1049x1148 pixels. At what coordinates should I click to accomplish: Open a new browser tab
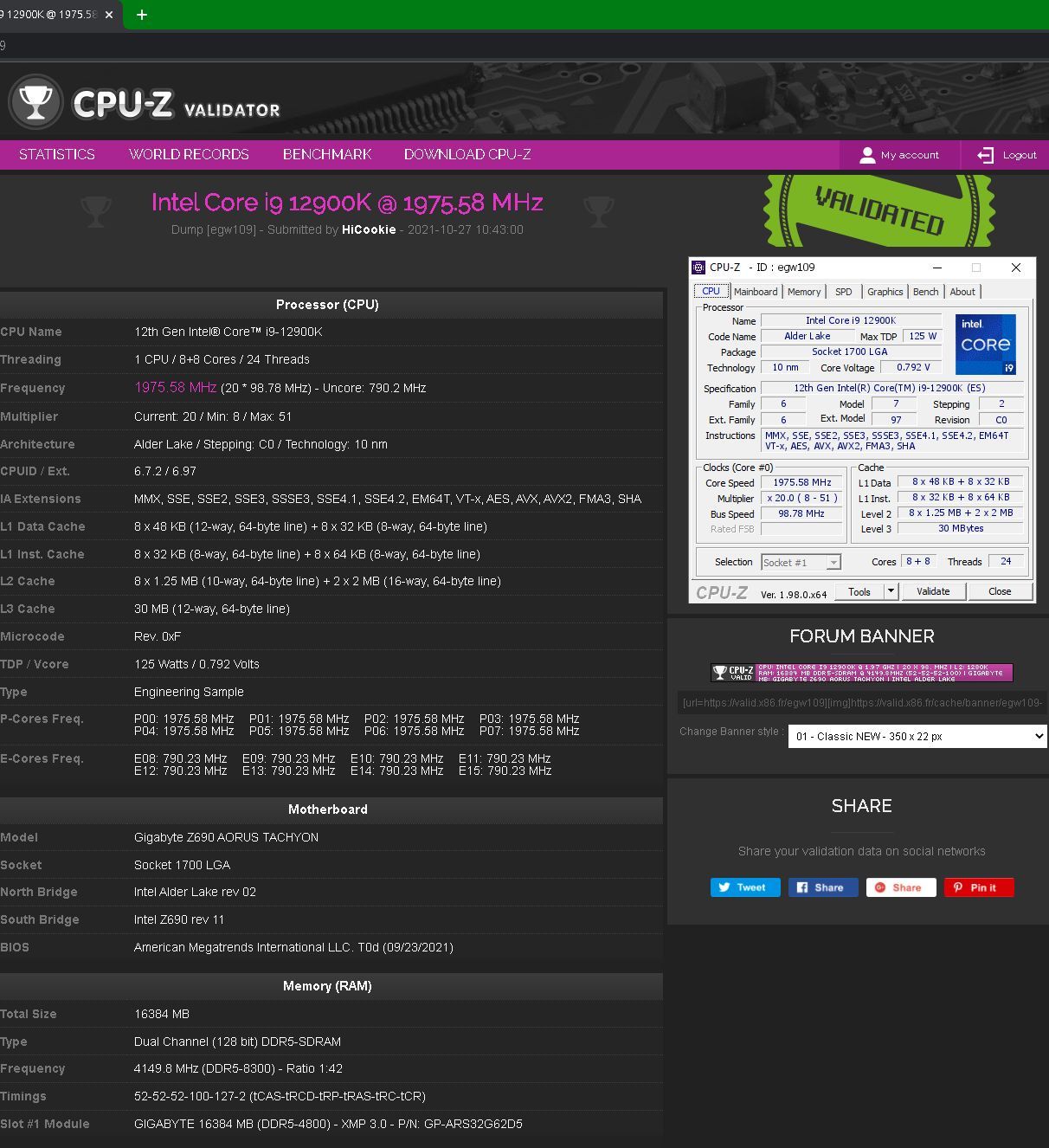(142, 15)
